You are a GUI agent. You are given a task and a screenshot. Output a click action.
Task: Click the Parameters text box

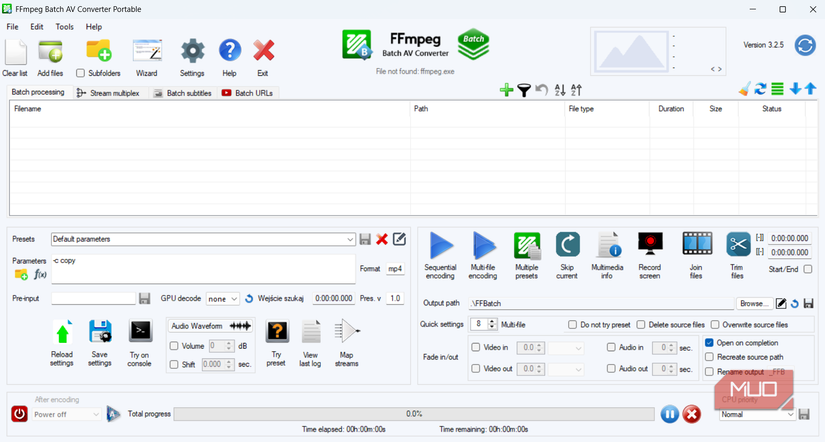tap(203, 269)
